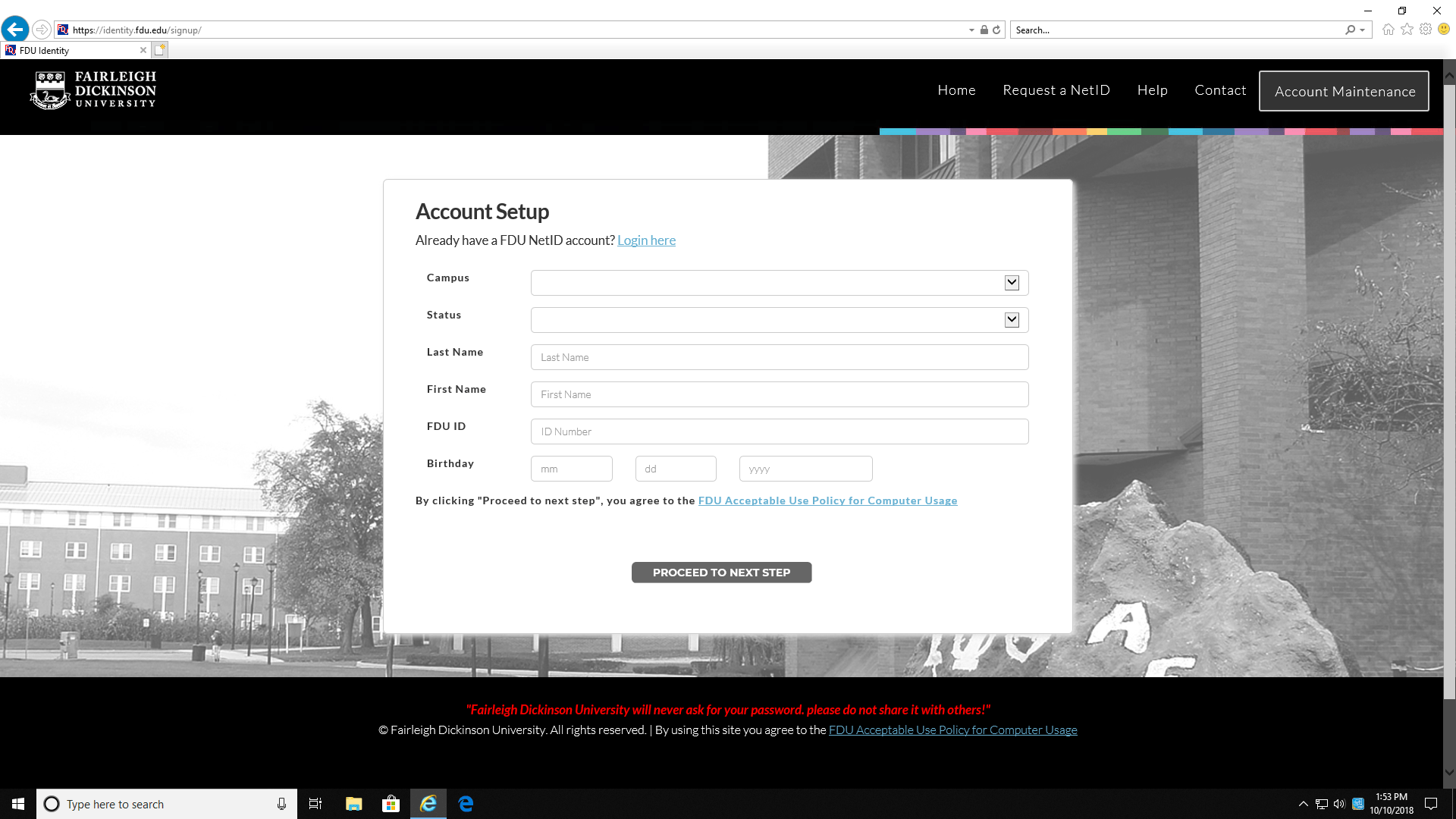Click the Fairleigh Dickinson University logo
This screenshot has width=1456, height=819.
click(x=93, y=90)
